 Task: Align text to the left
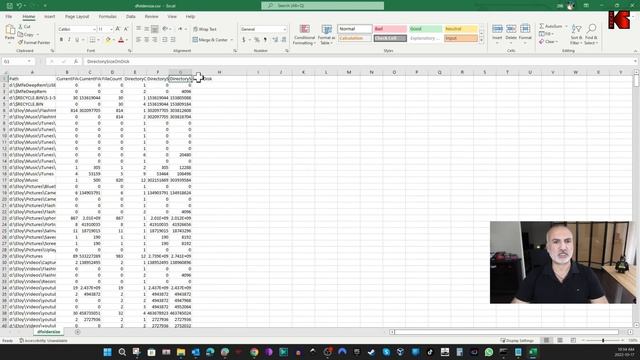139,40
